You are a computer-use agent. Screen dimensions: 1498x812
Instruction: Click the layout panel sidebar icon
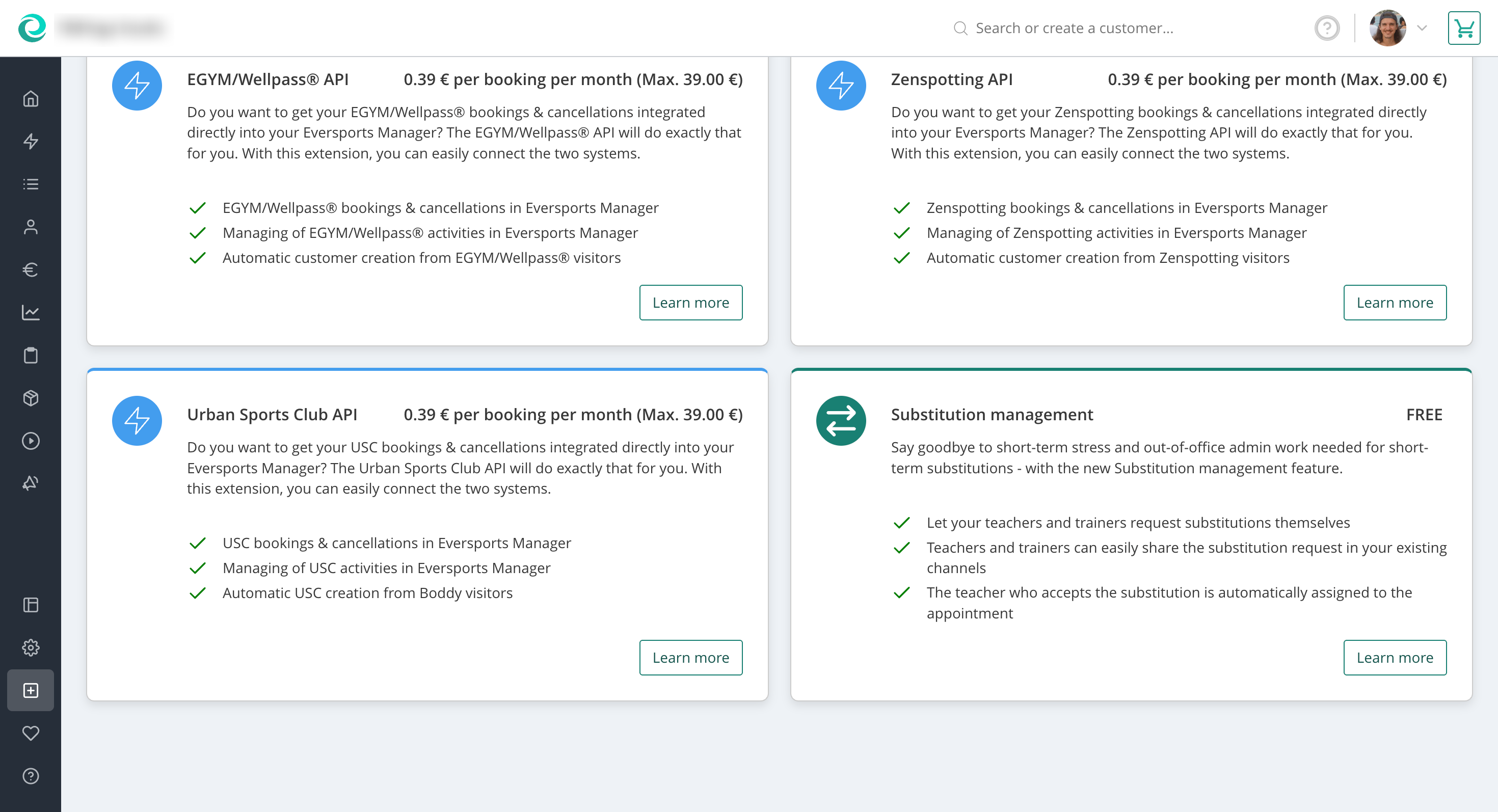pyautogui.click(x=30, y=605)
